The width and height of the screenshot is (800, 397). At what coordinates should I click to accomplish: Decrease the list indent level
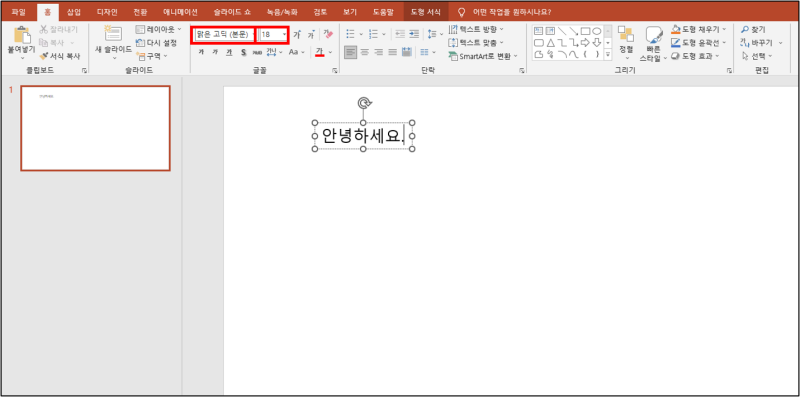(x=400, y=34)
